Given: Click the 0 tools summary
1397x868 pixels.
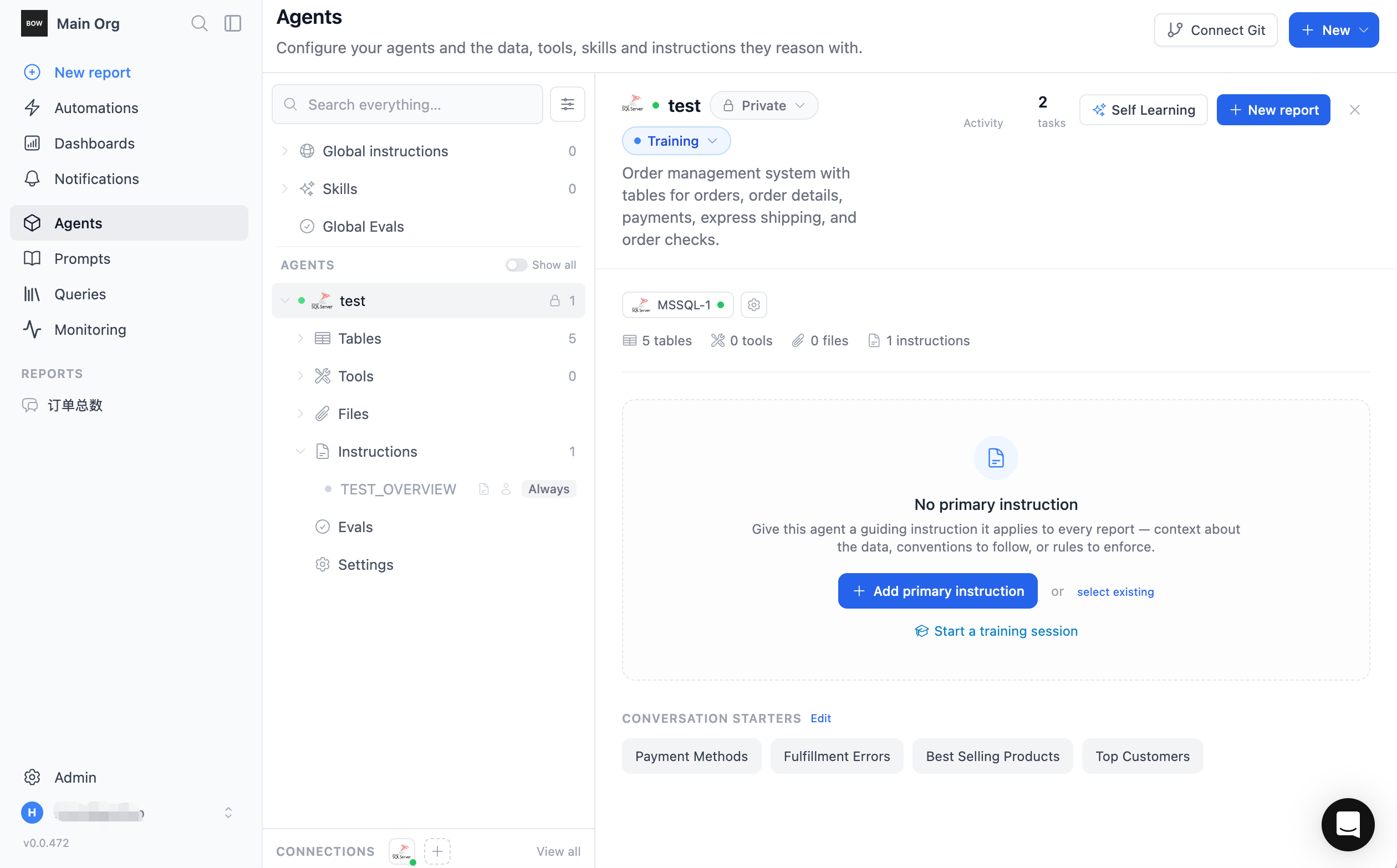Looking at the screenshot, I should coord(741,341).
